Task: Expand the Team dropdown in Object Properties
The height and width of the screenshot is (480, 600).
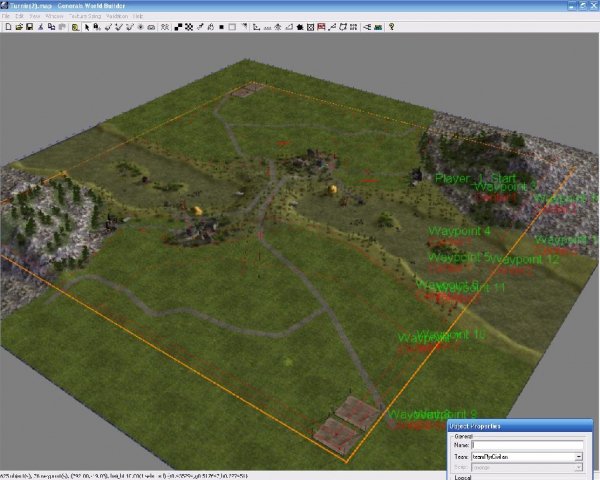Action: [x=578, y=457]
